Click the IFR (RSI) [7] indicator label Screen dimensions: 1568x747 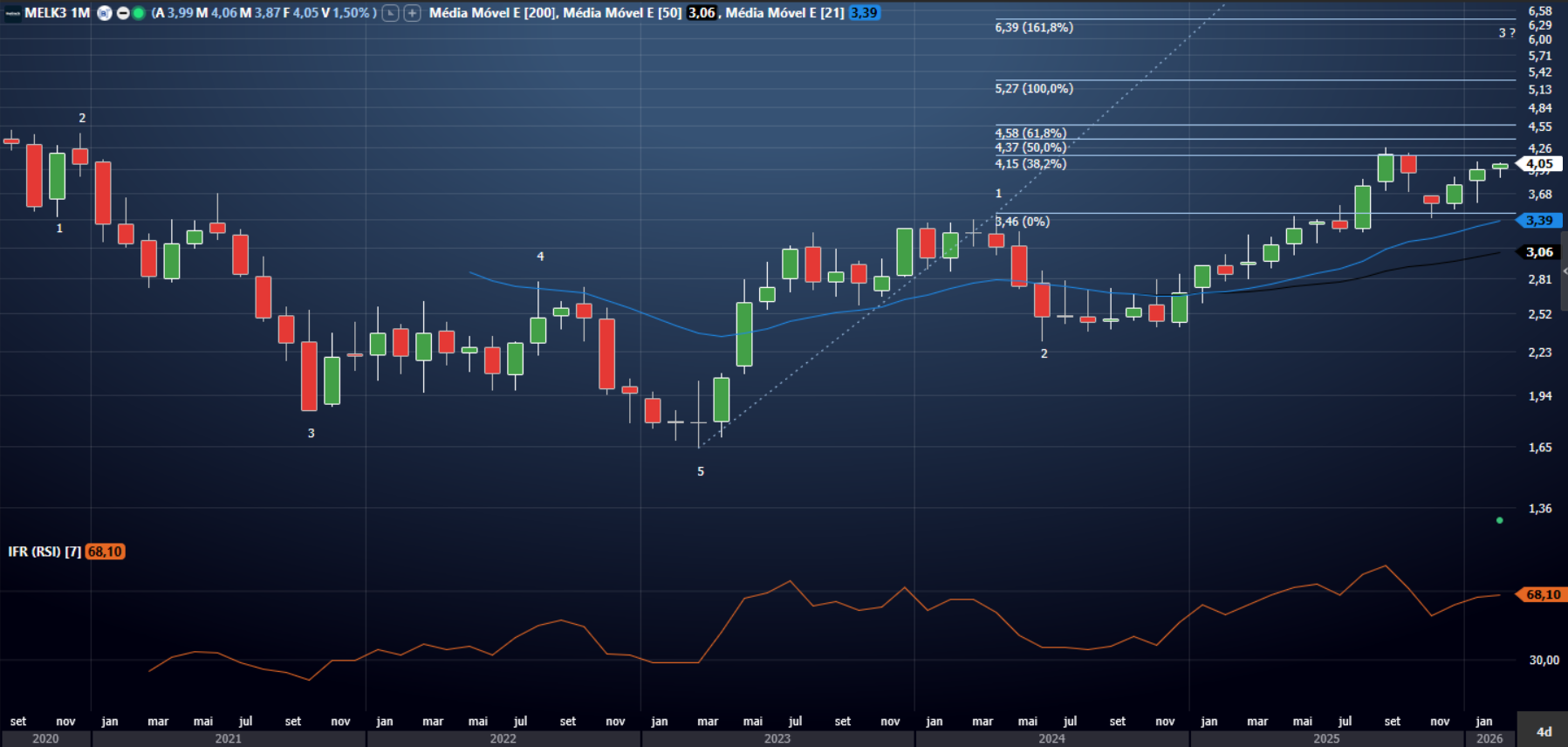[45, 552]
